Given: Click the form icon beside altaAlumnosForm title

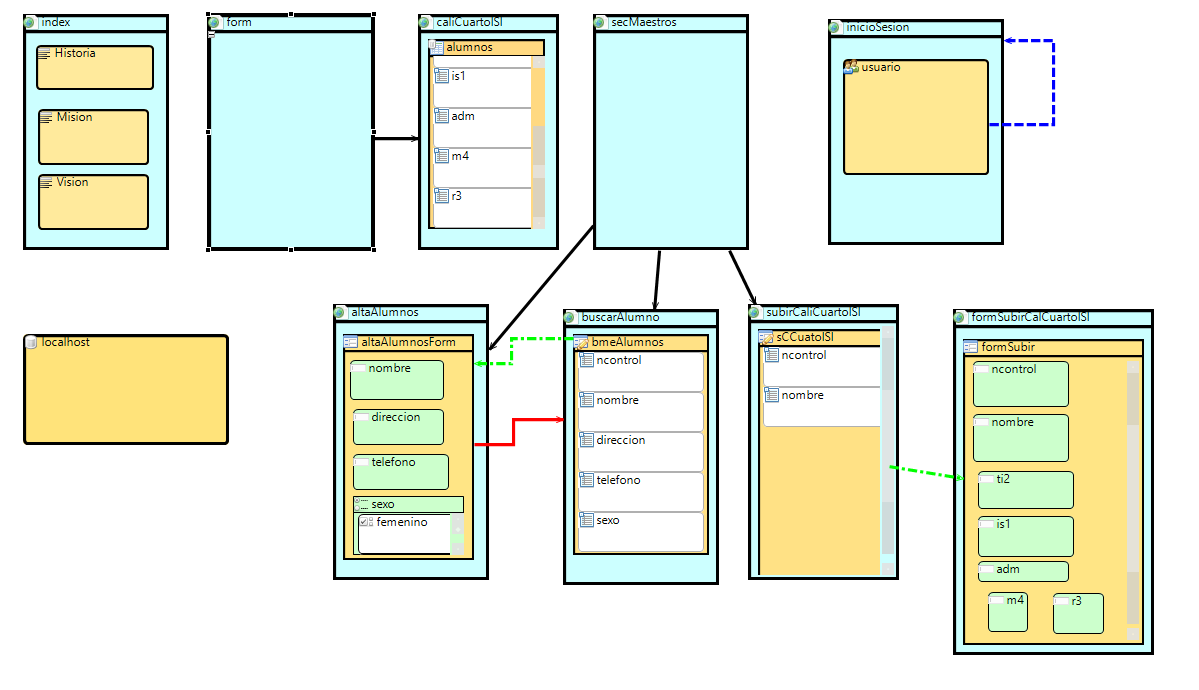Looking at the screenshot, I should click(348, 342).
